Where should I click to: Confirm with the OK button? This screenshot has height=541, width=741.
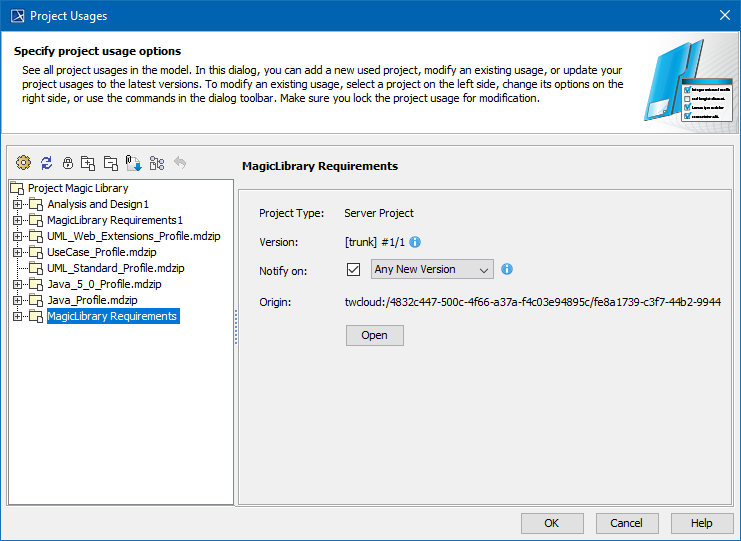[x=551, y=523]
